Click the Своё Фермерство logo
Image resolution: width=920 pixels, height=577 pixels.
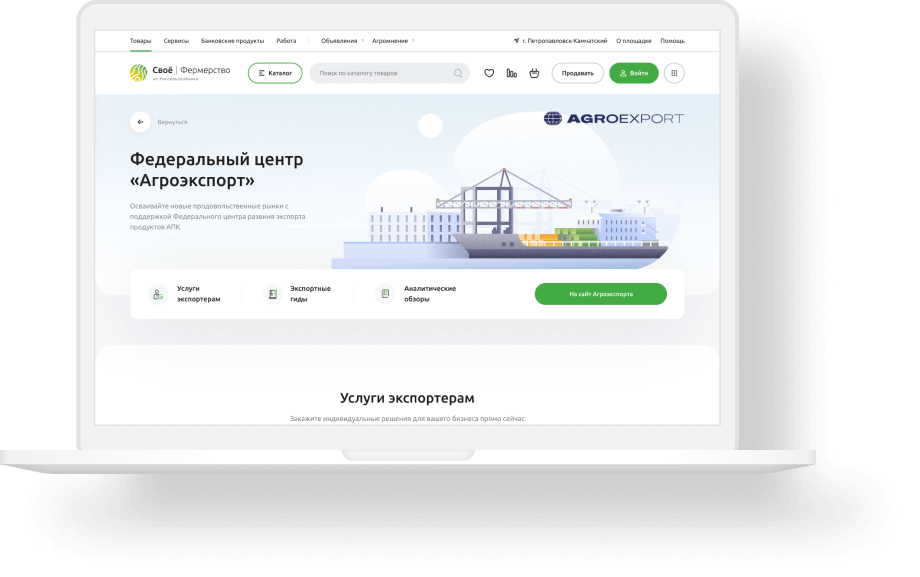click(180, 73)
